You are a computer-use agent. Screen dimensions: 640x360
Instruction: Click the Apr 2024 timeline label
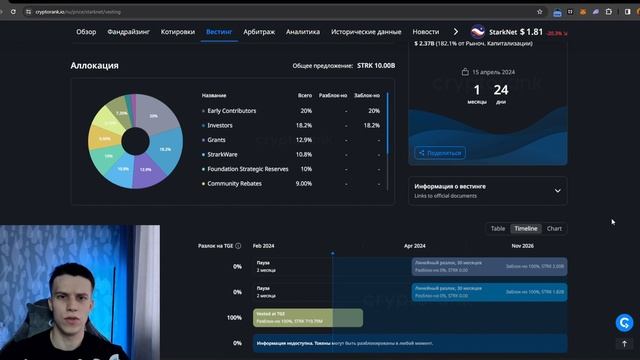coord(415,246)
